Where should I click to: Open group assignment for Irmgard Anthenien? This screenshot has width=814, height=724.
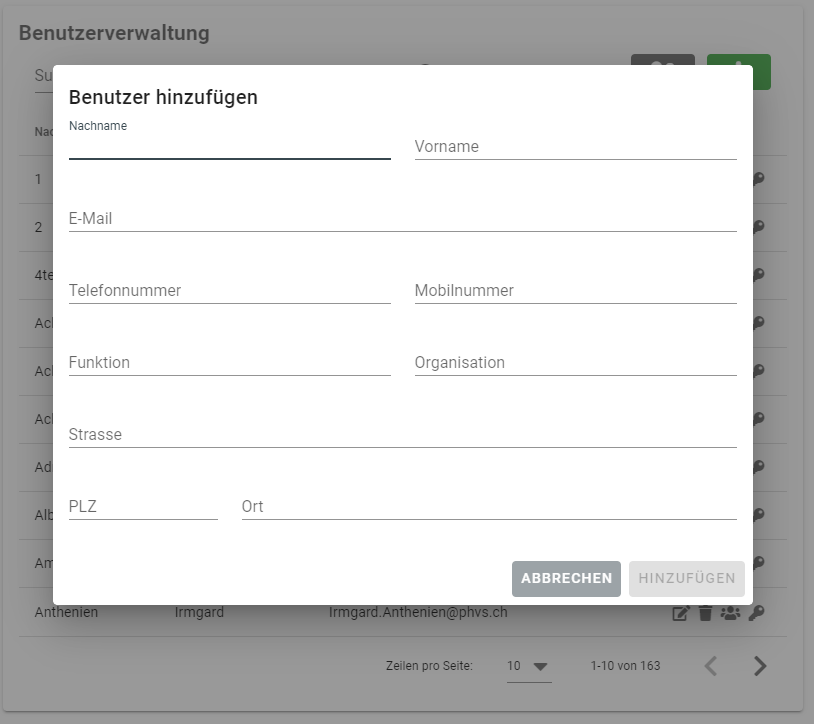(x=730, y=613)
